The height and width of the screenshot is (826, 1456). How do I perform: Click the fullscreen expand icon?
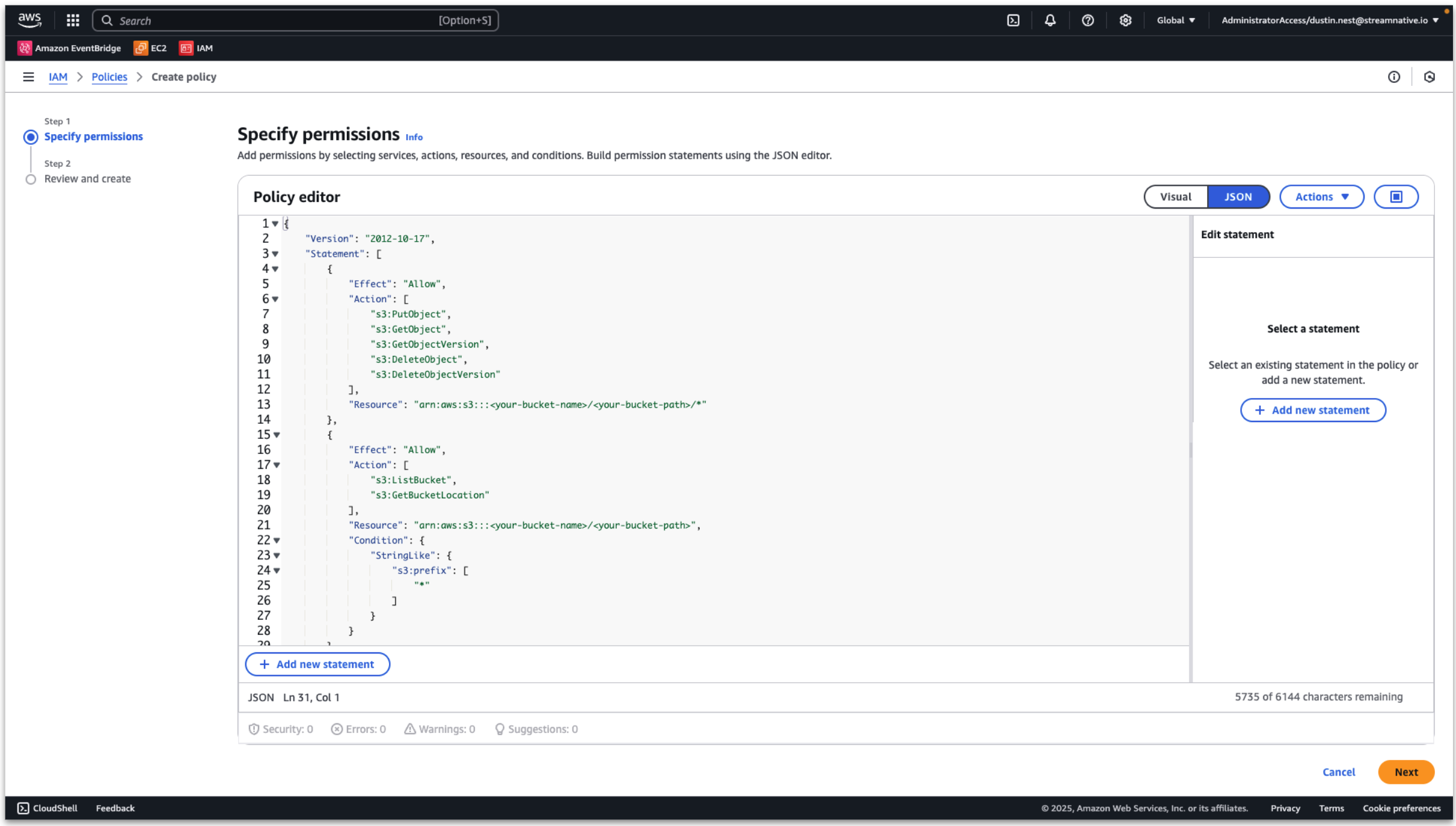[x=1396, y=196]
